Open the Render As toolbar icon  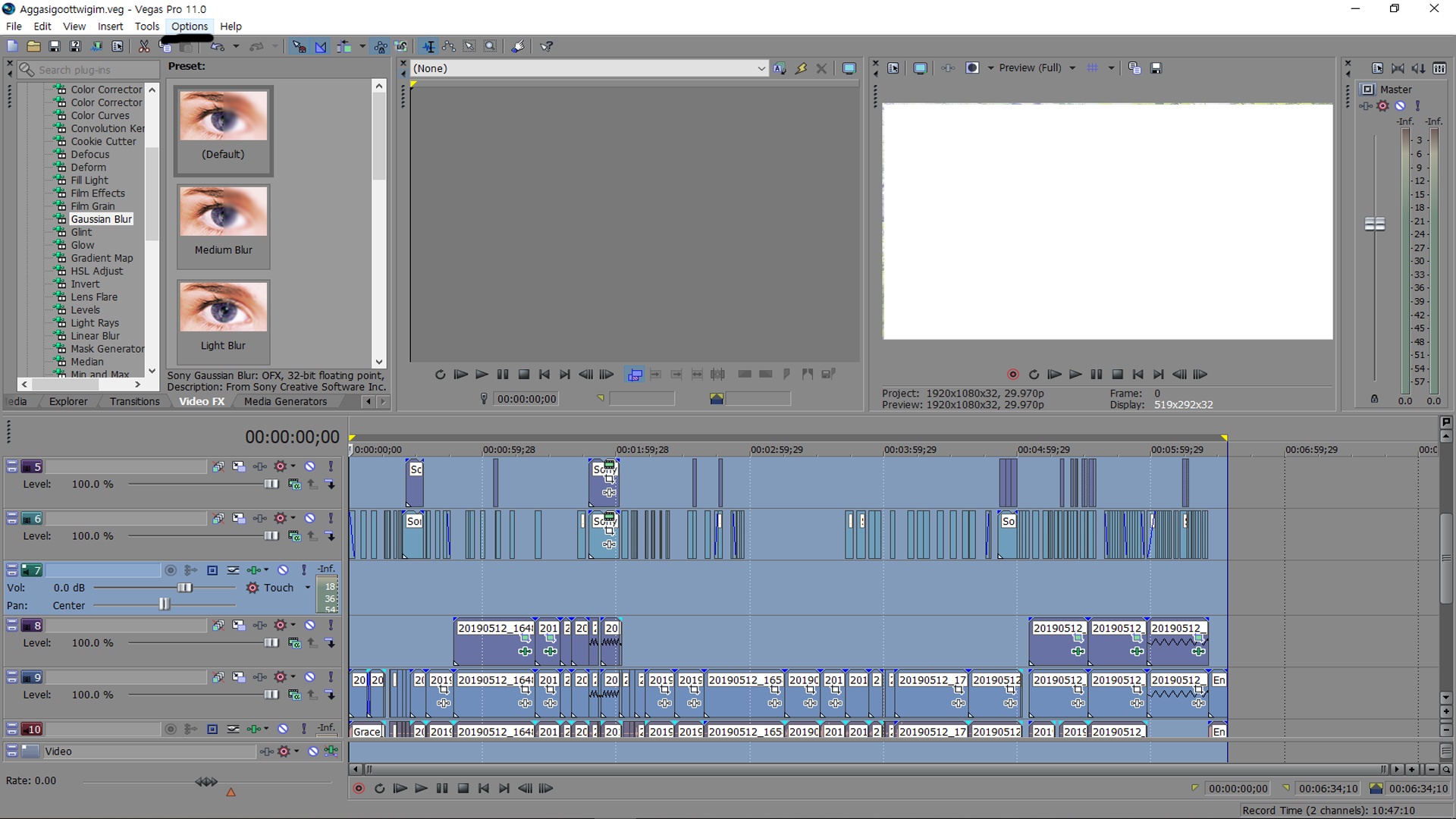(96, 46)
